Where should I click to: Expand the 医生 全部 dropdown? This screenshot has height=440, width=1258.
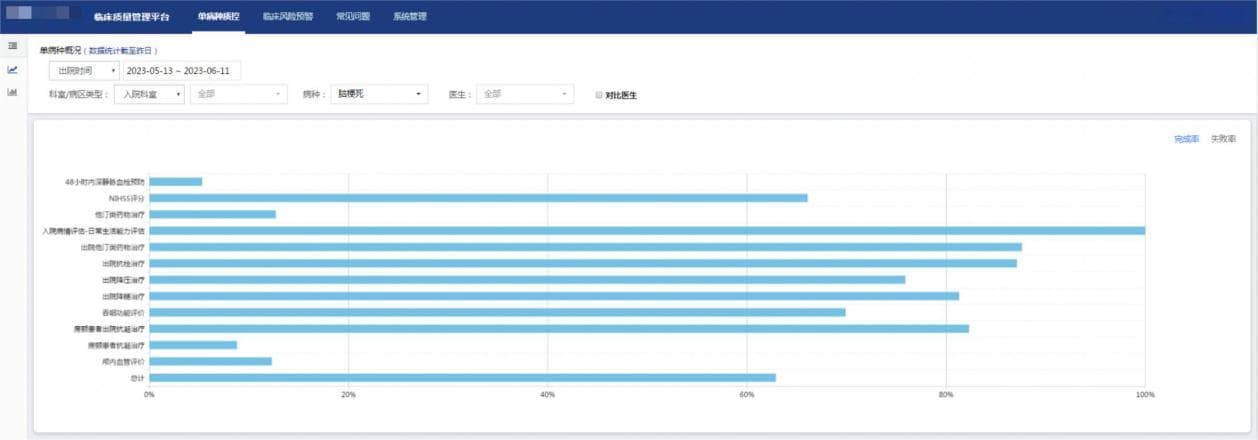(525, 94)
